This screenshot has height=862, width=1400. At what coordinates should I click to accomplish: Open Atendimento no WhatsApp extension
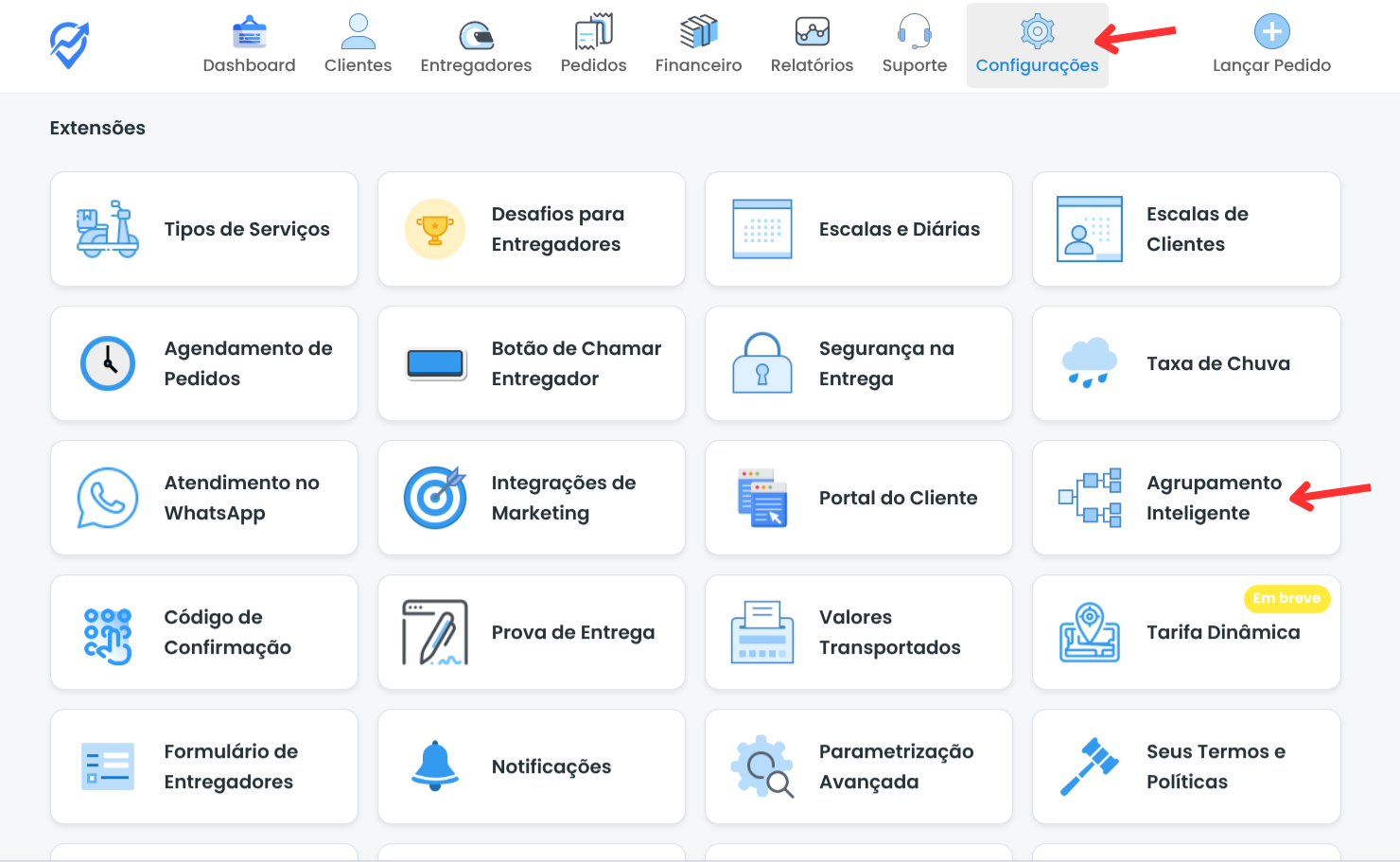pyautogui.click(x=204, y=498)
